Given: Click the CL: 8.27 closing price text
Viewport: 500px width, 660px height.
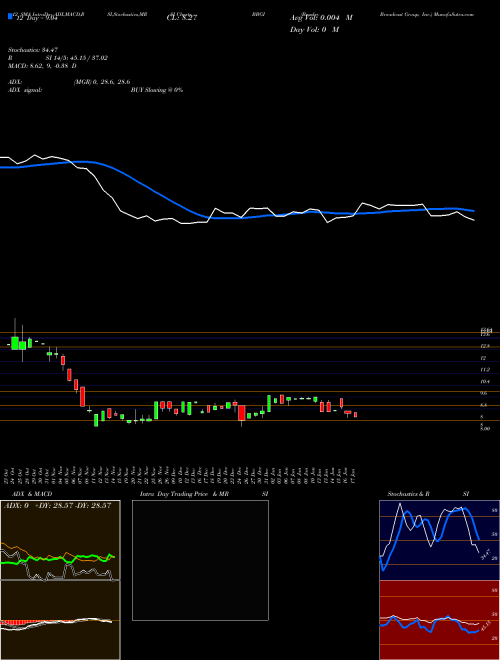Looking at the screenshot, I should 181,18.
